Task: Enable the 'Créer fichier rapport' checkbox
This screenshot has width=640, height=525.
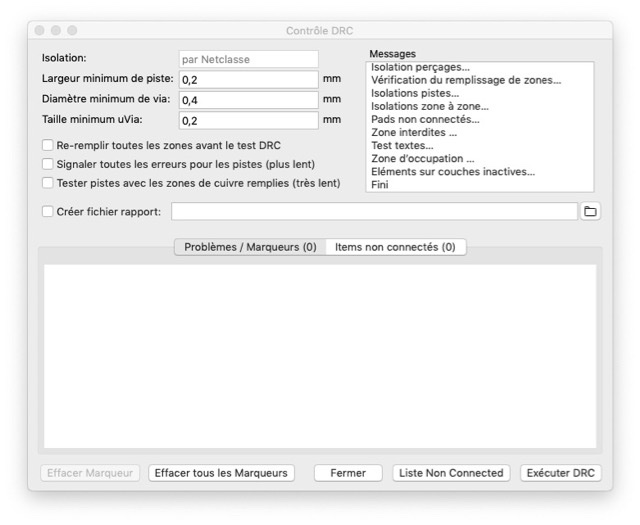Action: (x=48, y=211)
